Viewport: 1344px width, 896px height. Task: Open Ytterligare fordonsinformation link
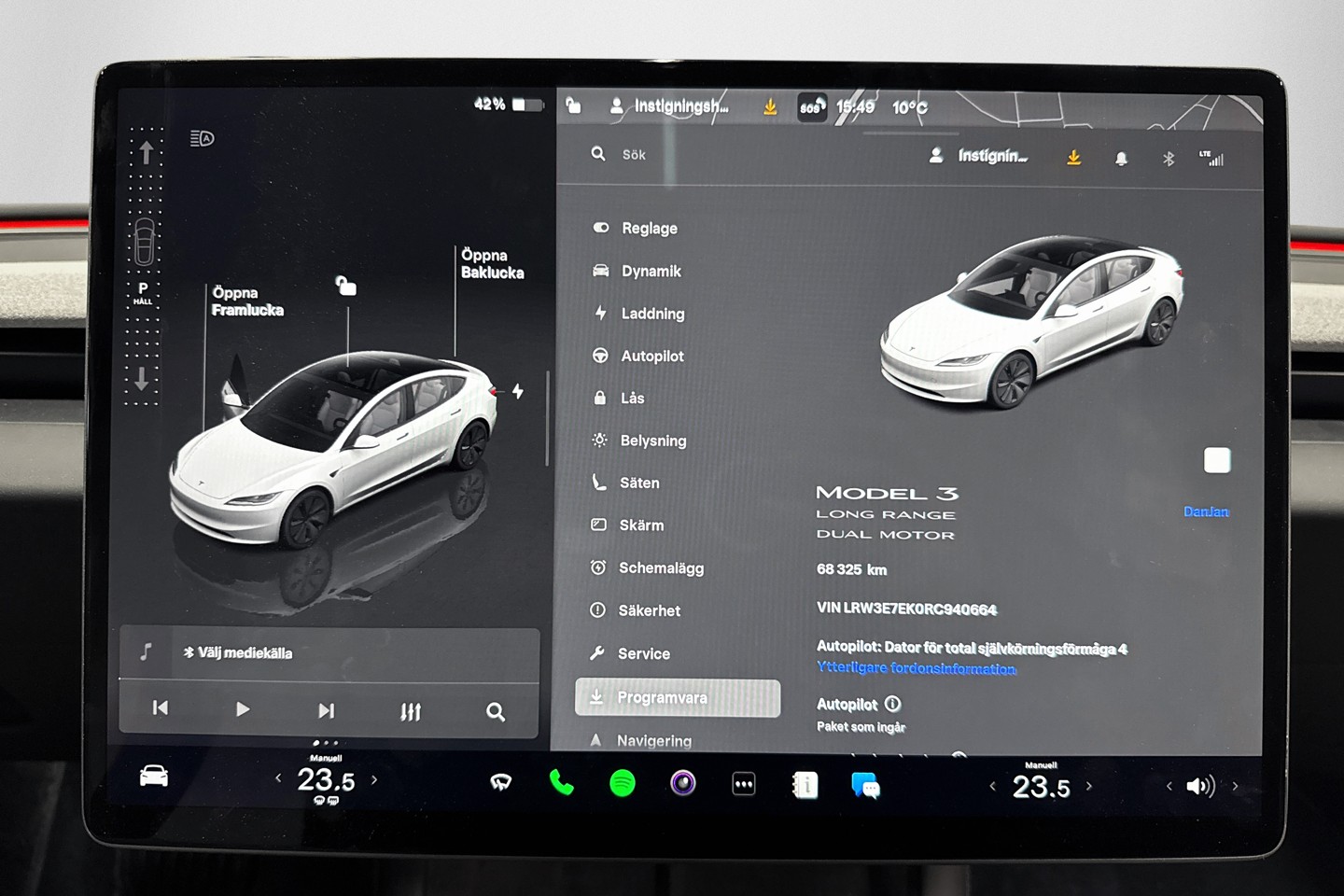click(x=916, y=668)
